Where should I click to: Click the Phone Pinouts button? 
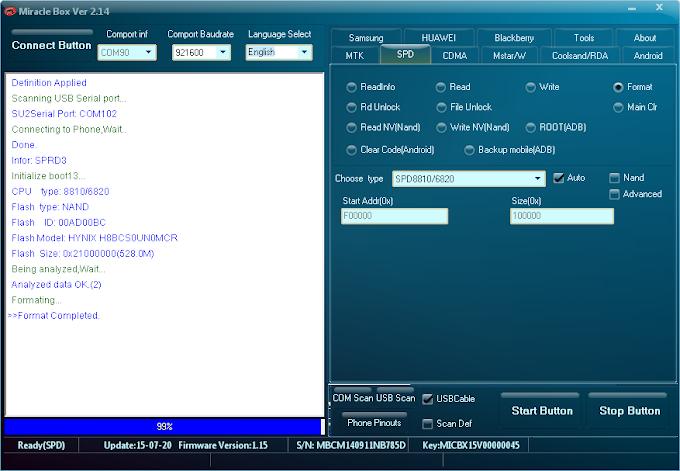pos(374,422)
